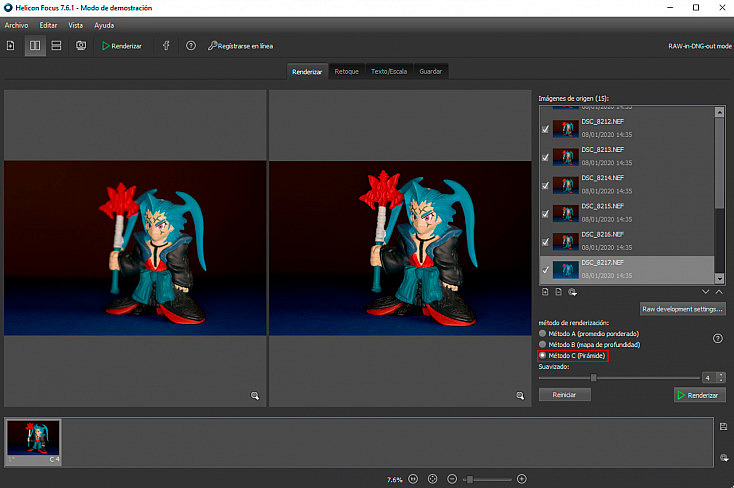Move selected image down with chevron
Viewport: 734px width, 488px height.
coord(705,292)
